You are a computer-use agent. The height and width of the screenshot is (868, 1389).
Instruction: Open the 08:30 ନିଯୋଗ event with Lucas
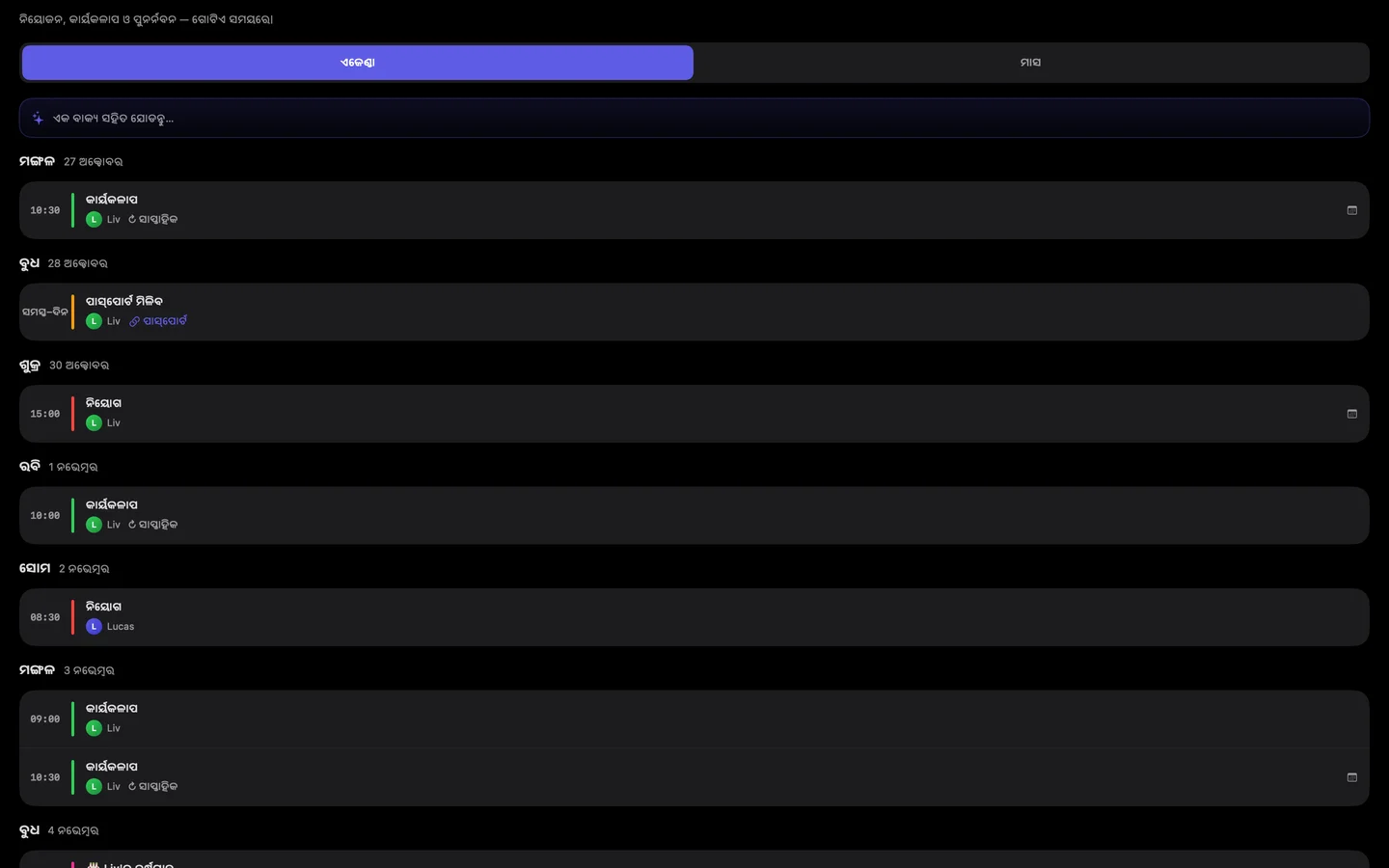coord(694,617)
